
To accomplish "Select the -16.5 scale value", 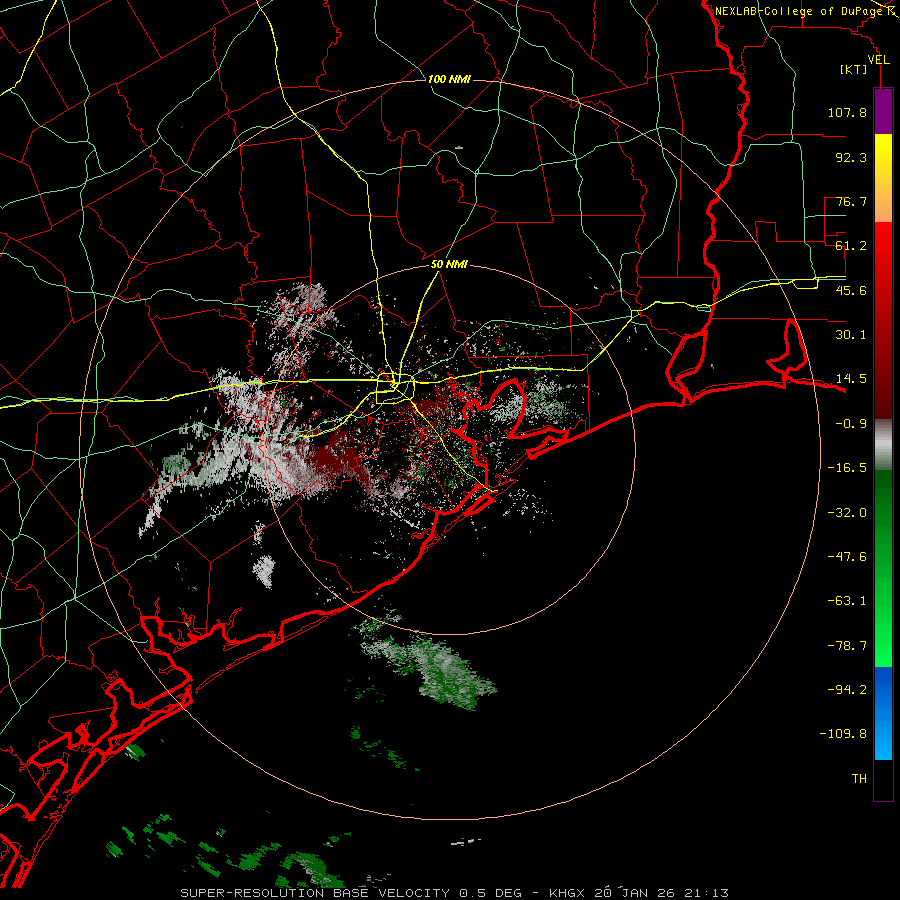I will click(847, 468).
